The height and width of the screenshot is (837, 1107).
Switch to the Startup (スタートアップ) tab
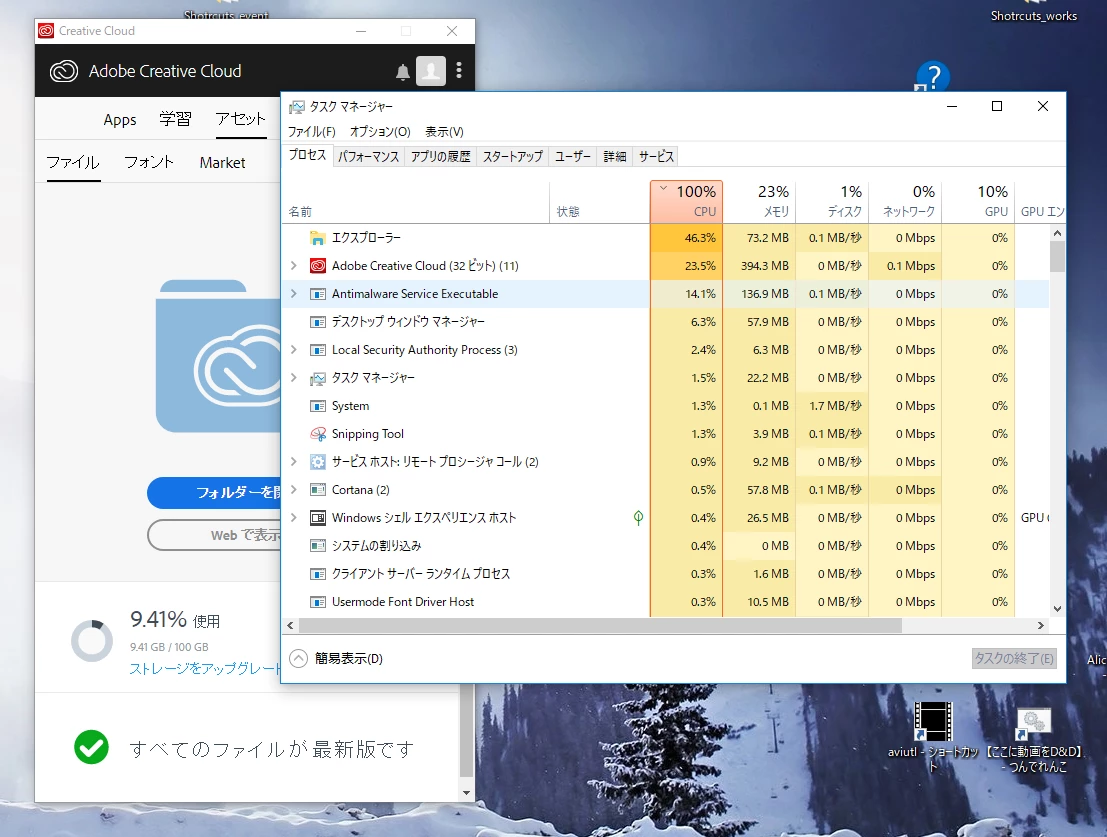click(x=513, y=157)
